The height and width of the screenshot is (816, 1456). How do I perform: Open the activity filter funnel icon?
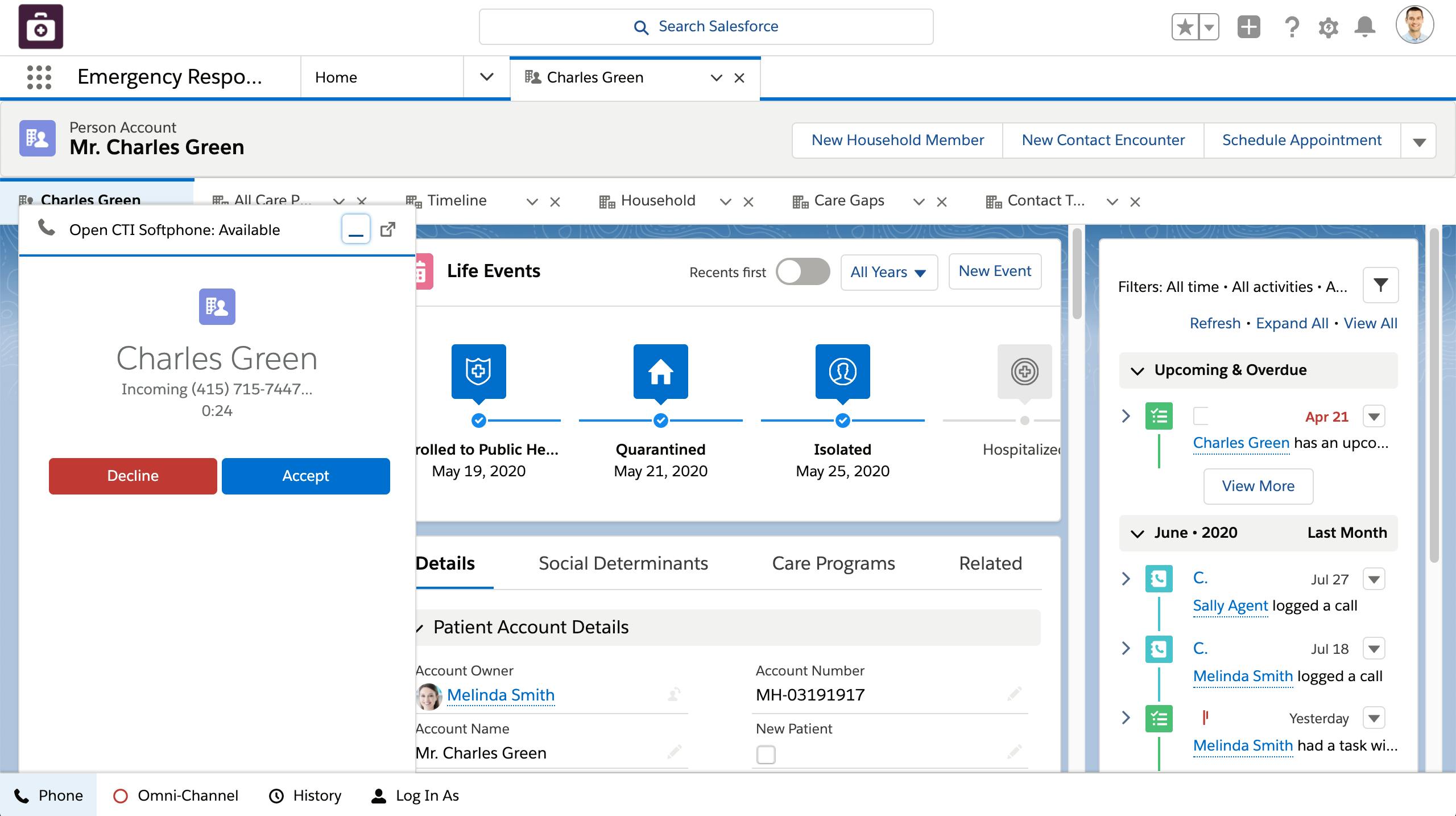pos(1380,285)
